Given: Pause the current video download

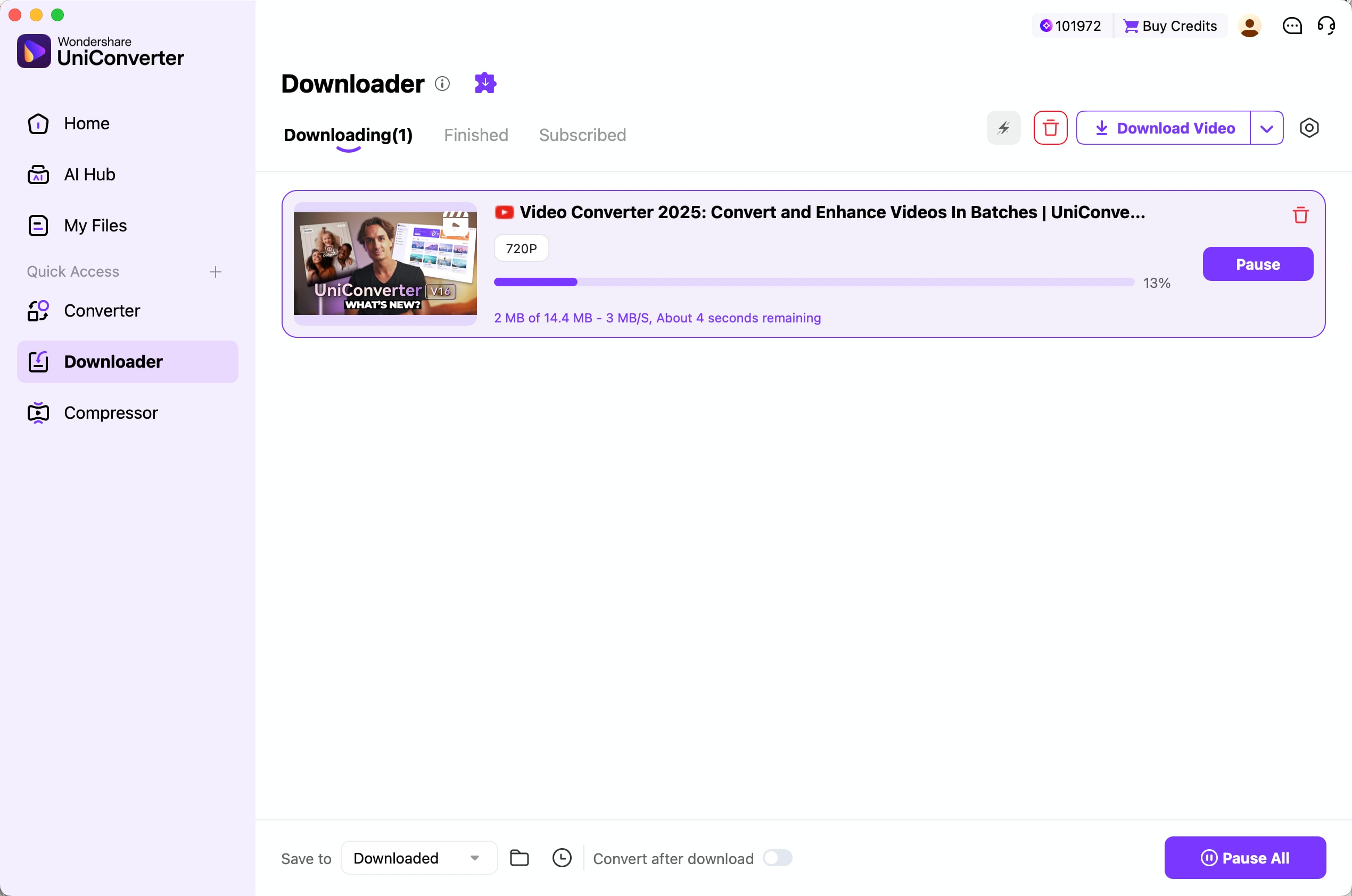Looking at the screenshot, I should coord(1258,264).
